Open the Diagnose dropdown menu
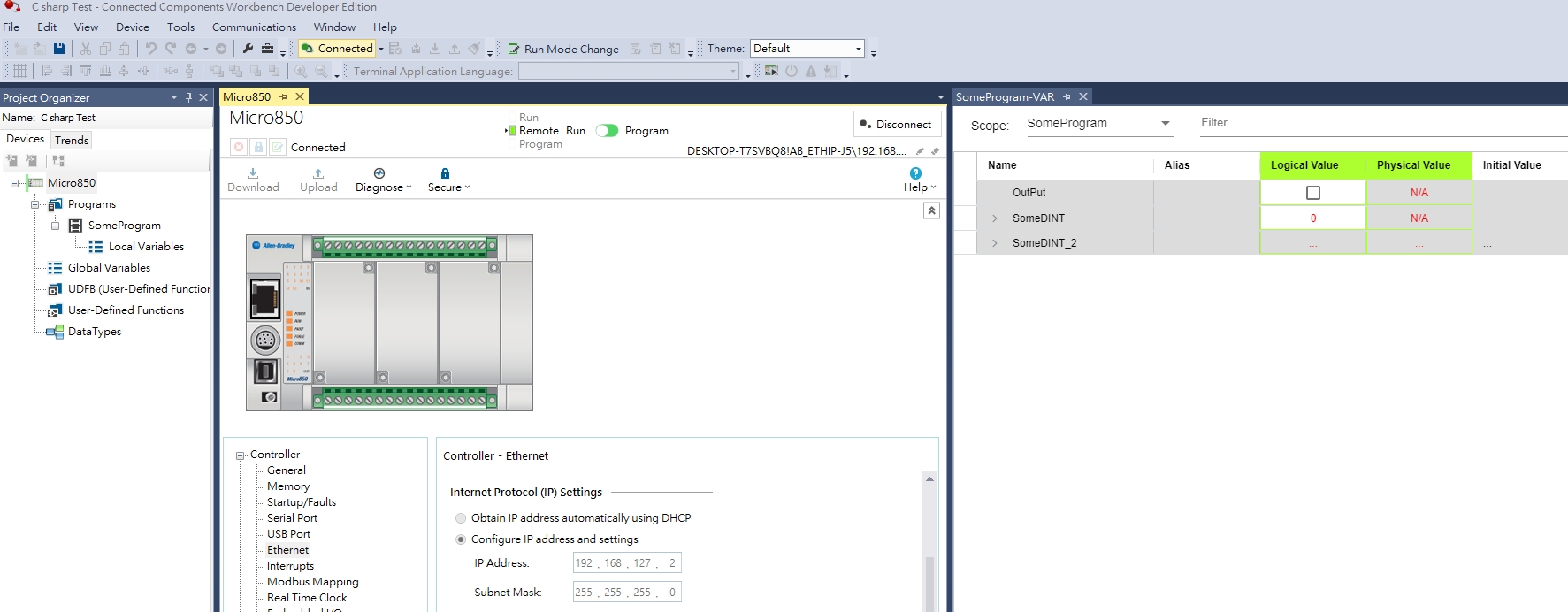Viewport: 1568px width, 612px height. [x=383, y=180]
